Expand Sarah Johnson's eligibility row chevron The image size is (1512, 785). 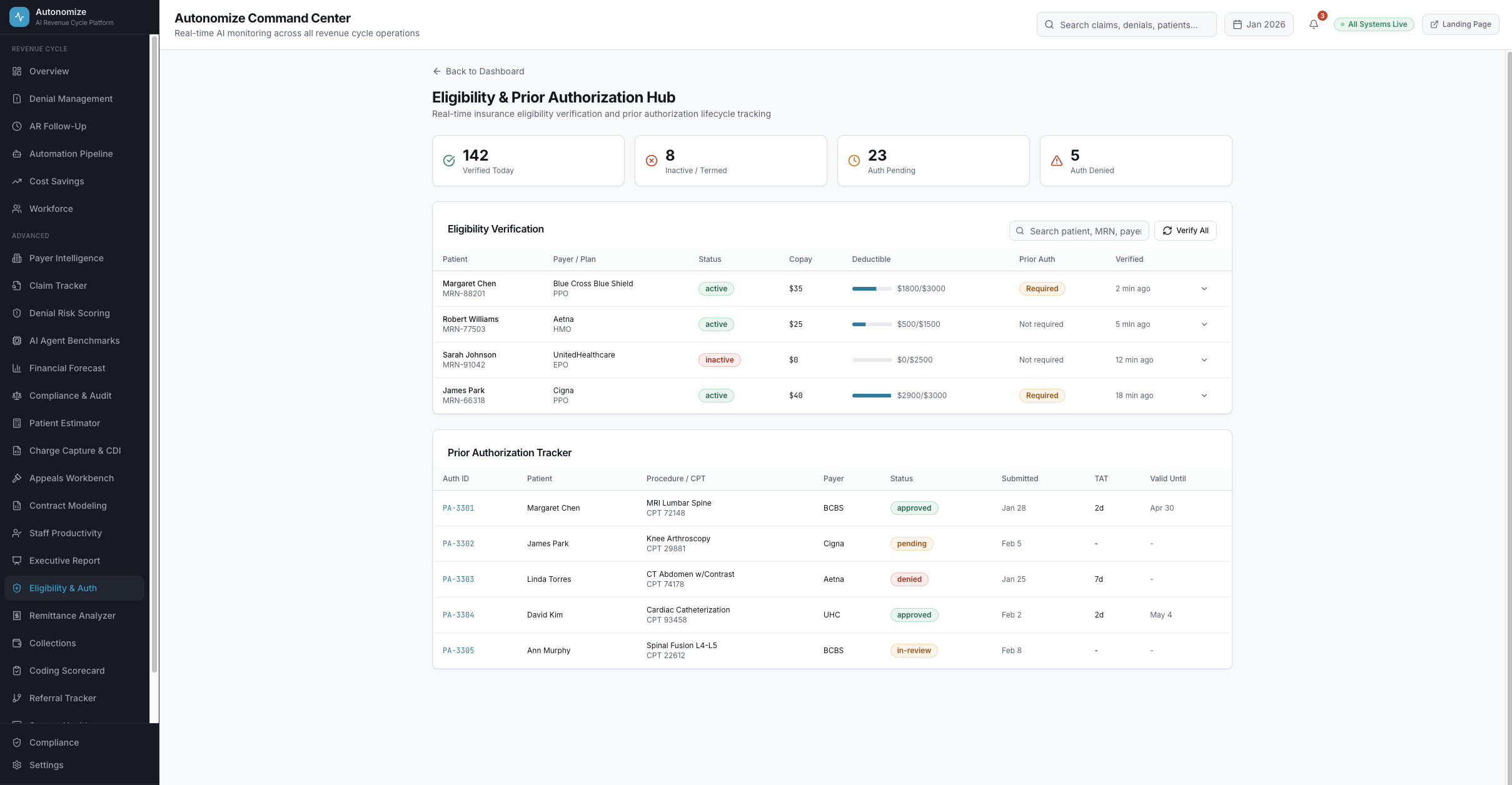pyautogui.click(x=1204, y=360)
